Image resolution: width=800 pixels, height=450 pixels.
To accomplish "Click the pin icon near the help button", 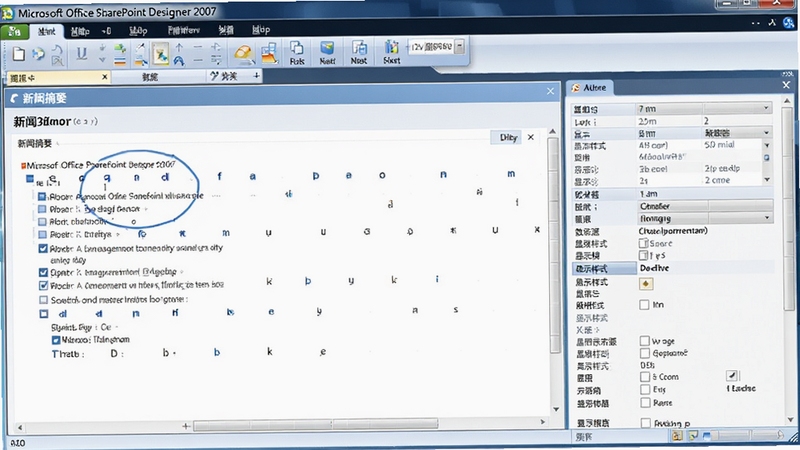I will pos(772,22).
